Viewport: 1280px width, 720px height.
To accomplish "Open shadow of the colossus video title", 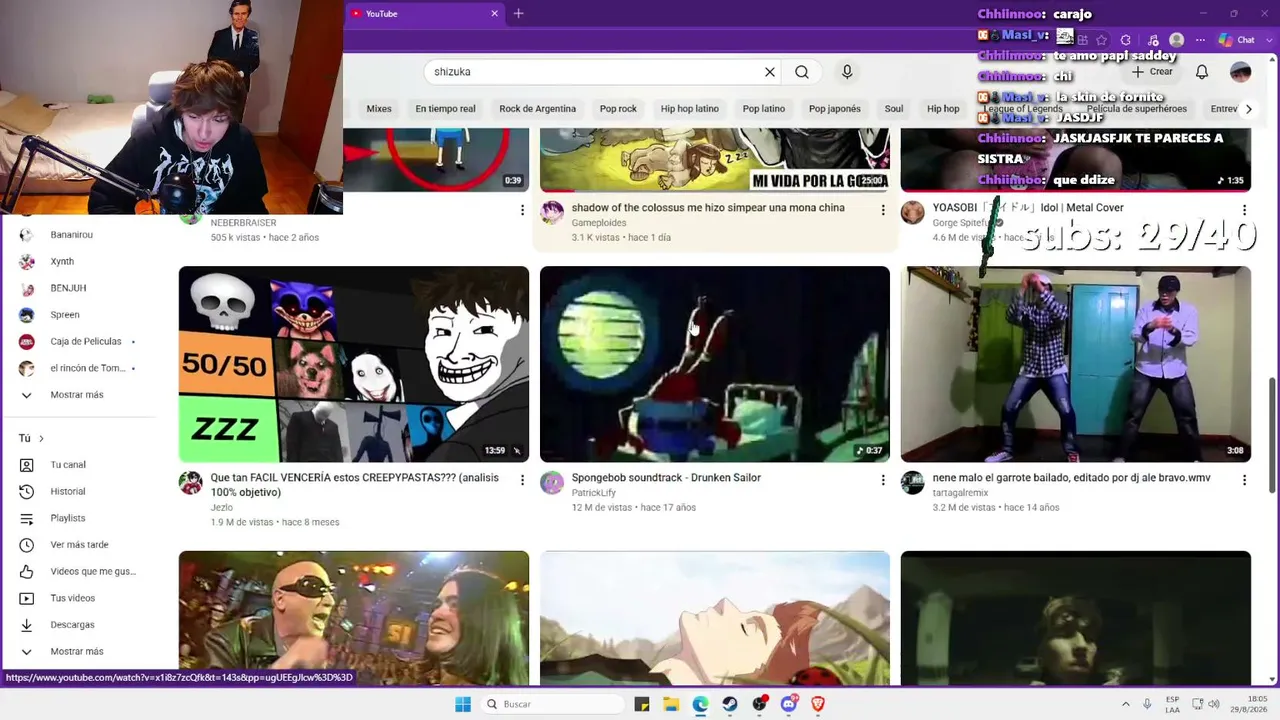I will pos(708,208).
